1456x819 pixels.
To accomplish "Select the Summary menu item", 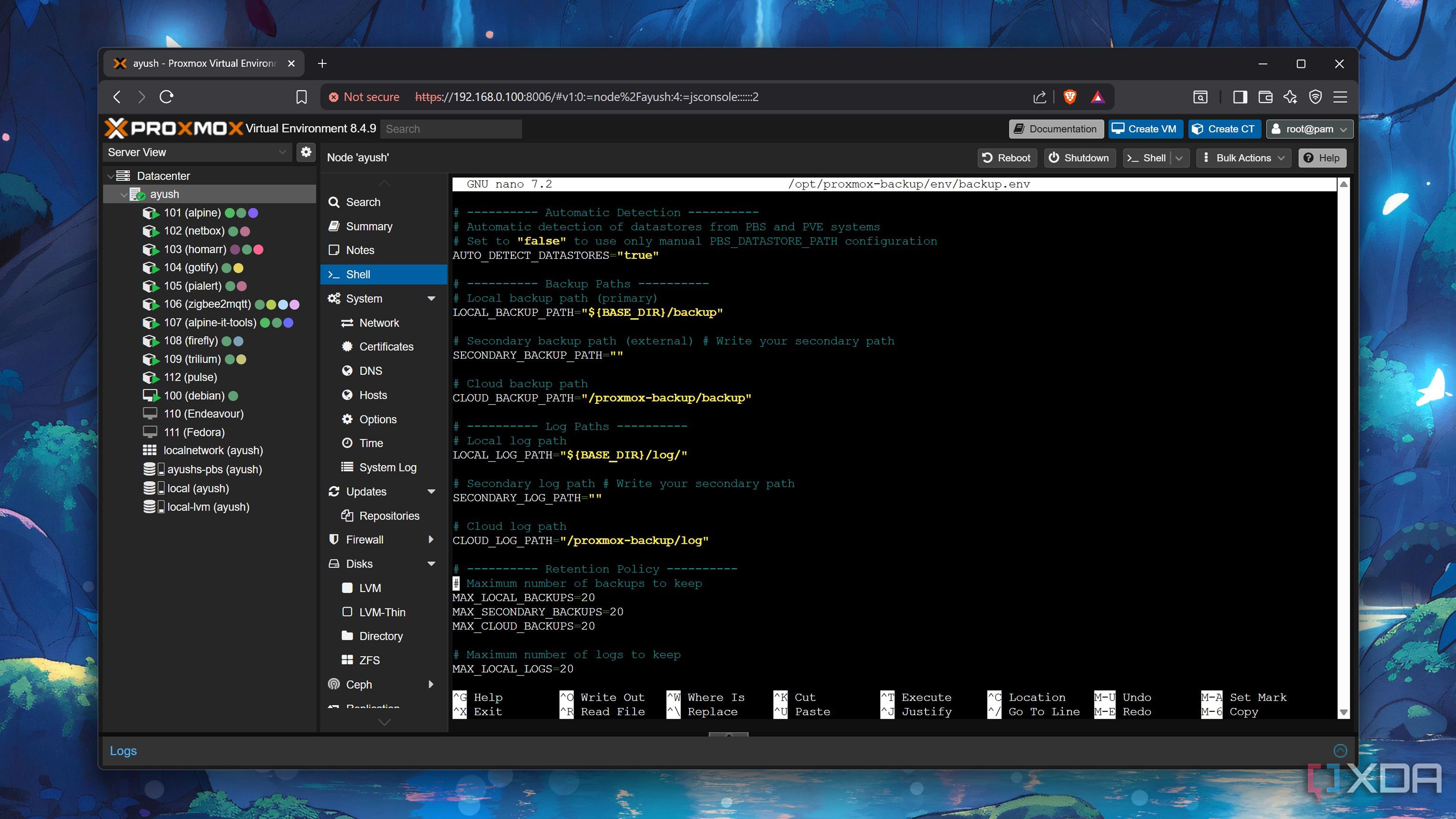I will pyautogui.click(x=384, y=226).
